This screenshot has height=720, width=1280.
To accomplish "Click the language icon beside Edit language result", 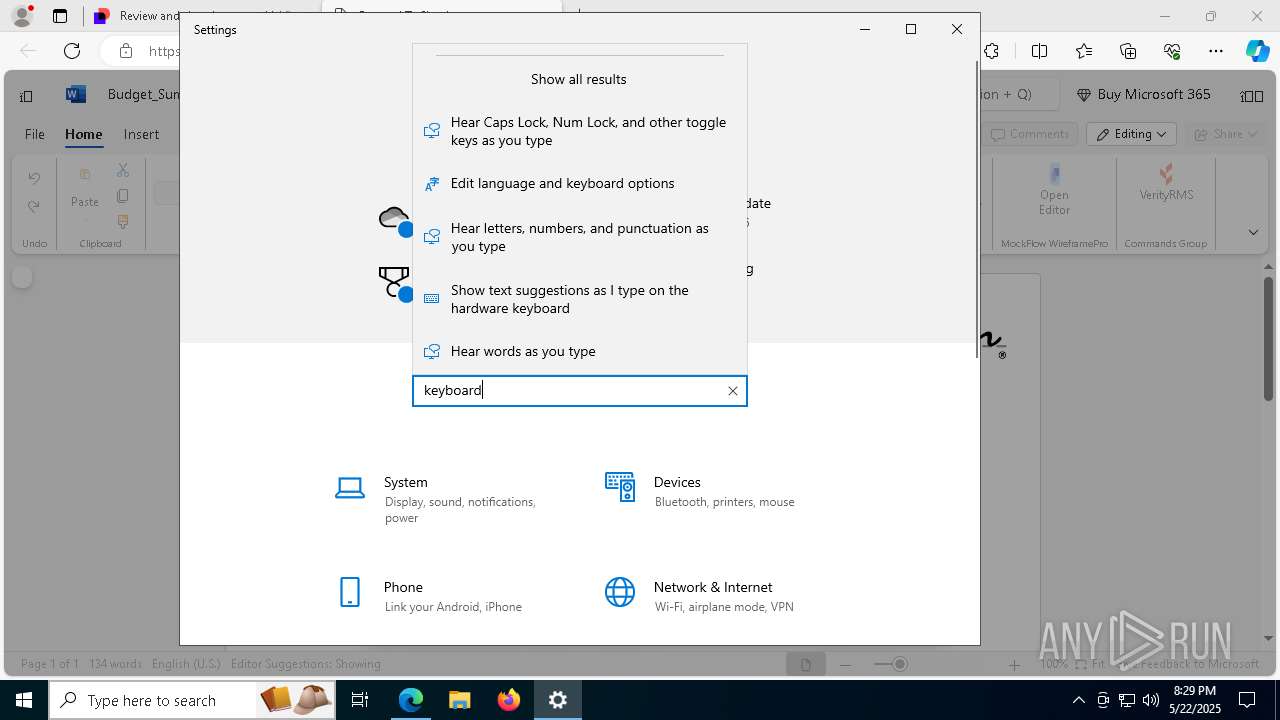I will point(432,184).
